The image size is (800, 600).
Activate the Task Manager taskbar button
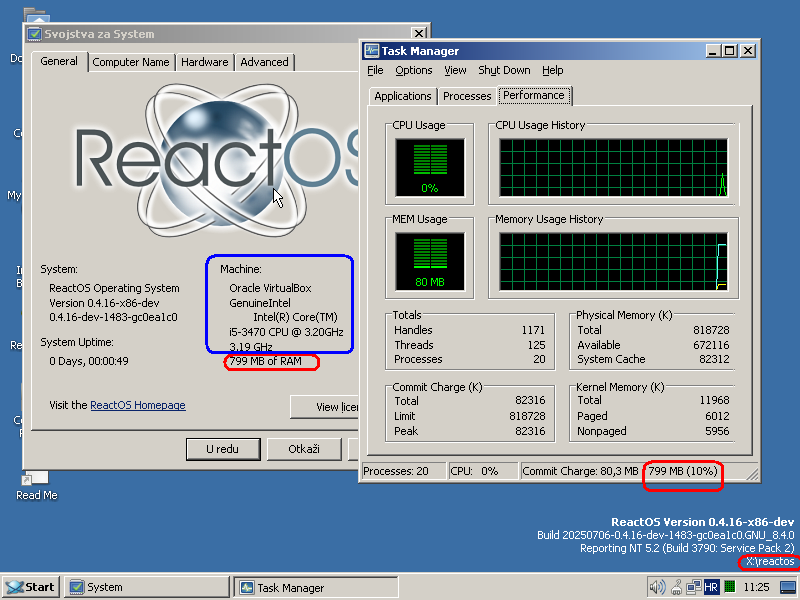(316, 587)
